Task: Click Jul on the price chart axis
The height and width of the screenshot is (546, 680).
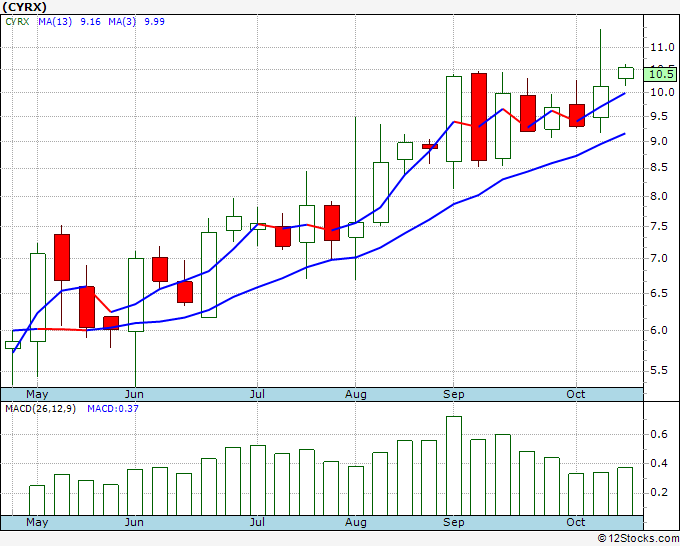Action: point(257,395)
